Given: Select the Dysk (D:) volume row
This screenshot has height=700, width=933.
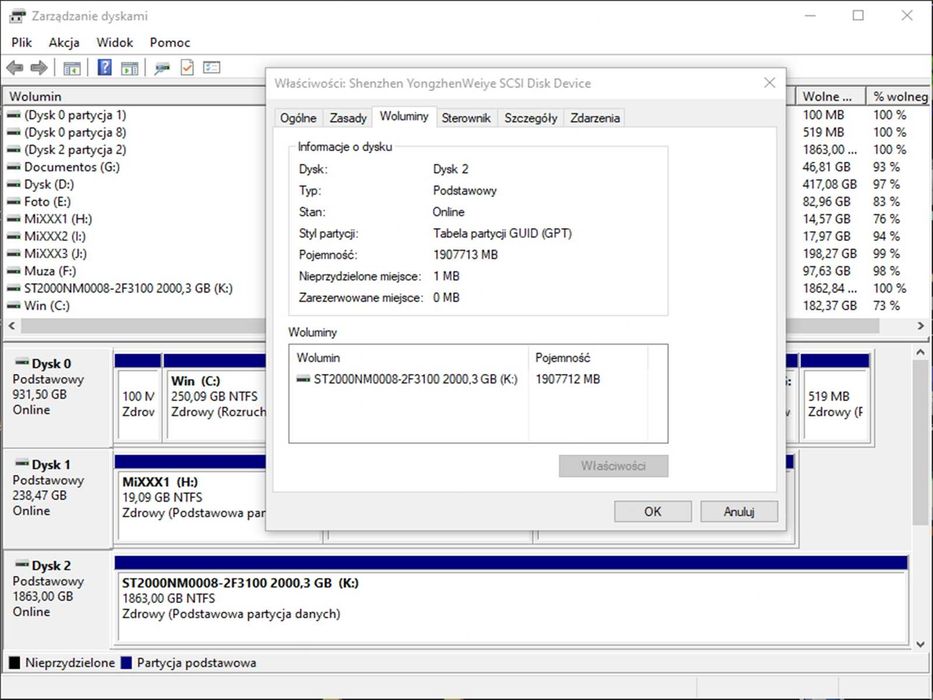Looking at the screenshot, I should pyautogui.click(x=49, y=185).
